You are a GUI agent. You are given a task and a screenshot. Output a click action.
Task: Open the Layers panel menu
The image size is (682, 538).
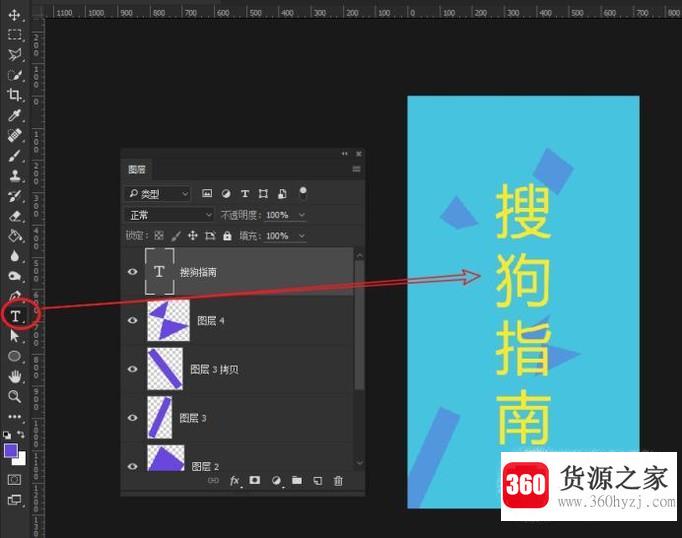pos(356,169)
